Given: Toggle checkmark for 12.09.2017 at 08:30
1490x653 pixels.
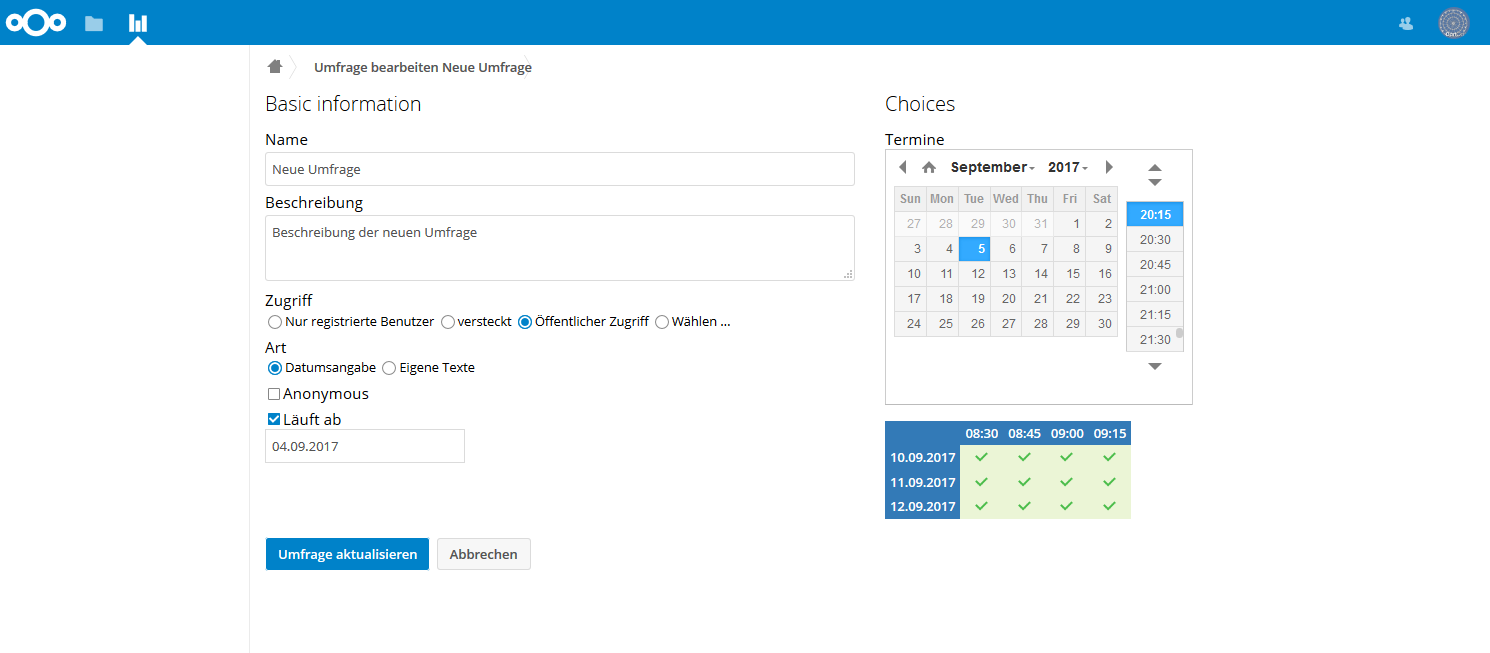Looking at the screenshot, I should pyautogui.click(x=981, y=506).
